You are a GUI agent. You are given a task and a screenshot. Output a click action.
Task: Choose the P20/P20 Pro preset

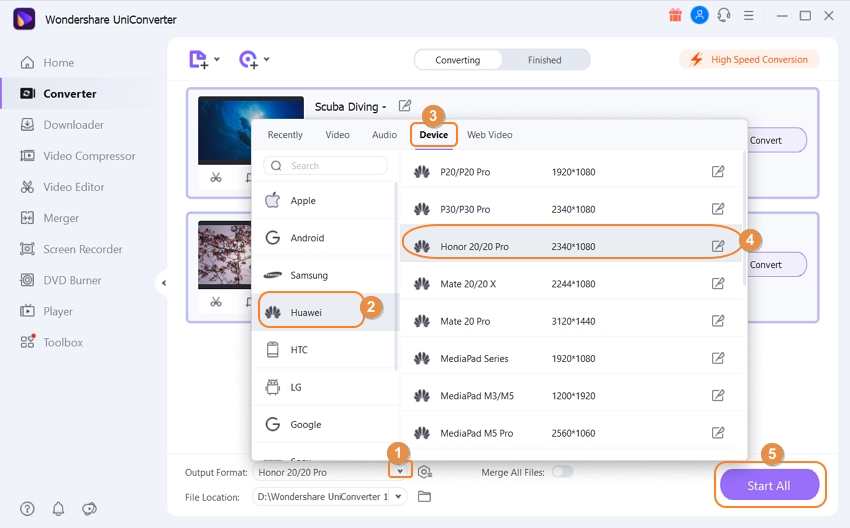click(570, 172)
